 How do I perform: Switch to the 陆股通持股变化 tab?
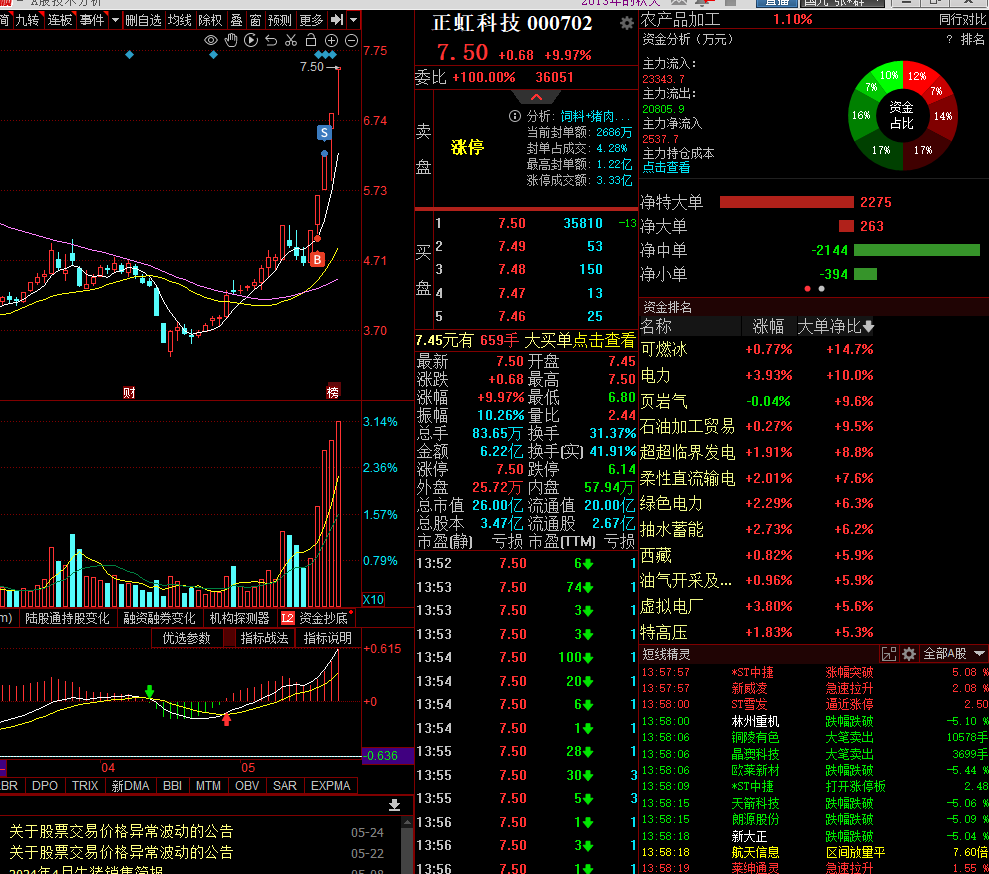pyautogui.click(x=67, y=618)
